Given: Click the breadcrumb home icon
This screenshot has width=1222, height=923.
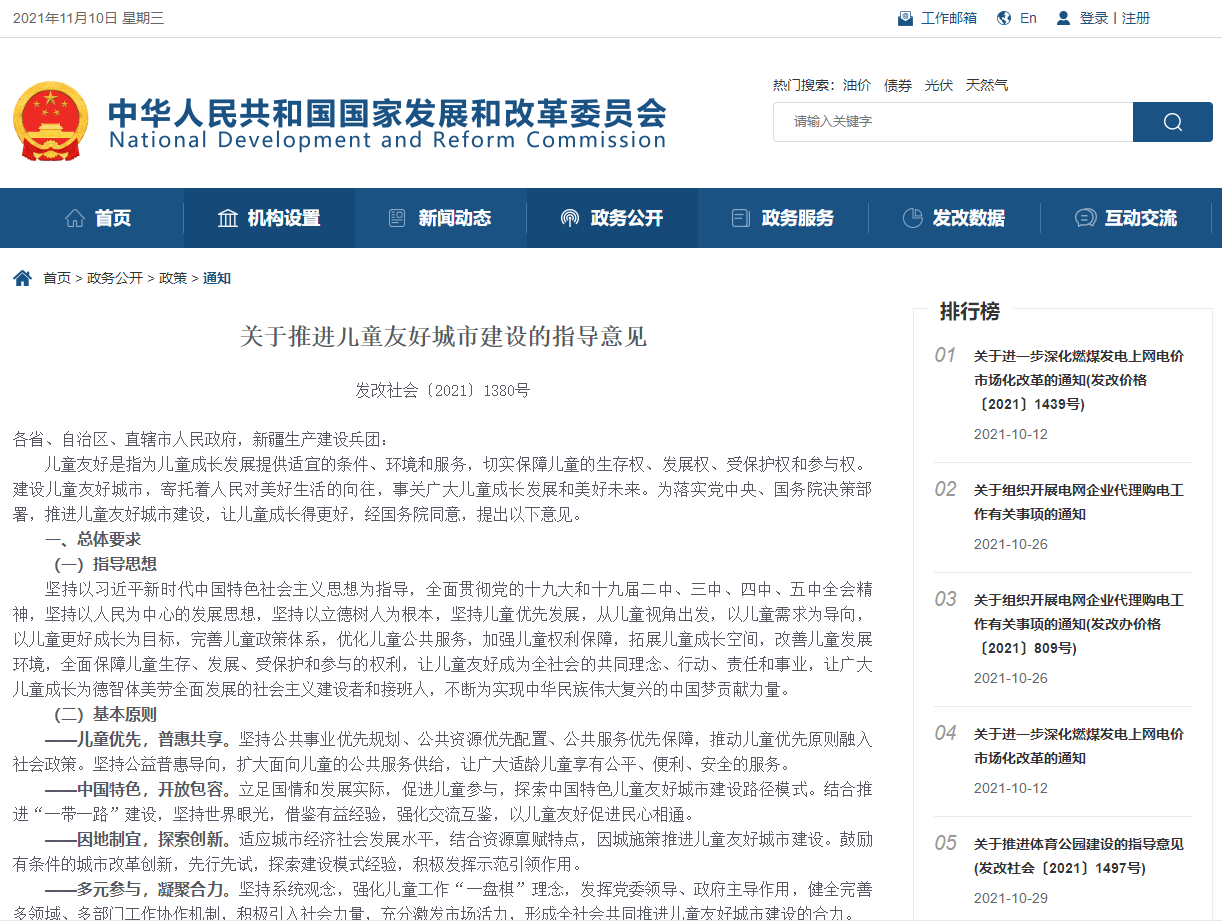Looking at the screenshot, I should tap(22, 278).
